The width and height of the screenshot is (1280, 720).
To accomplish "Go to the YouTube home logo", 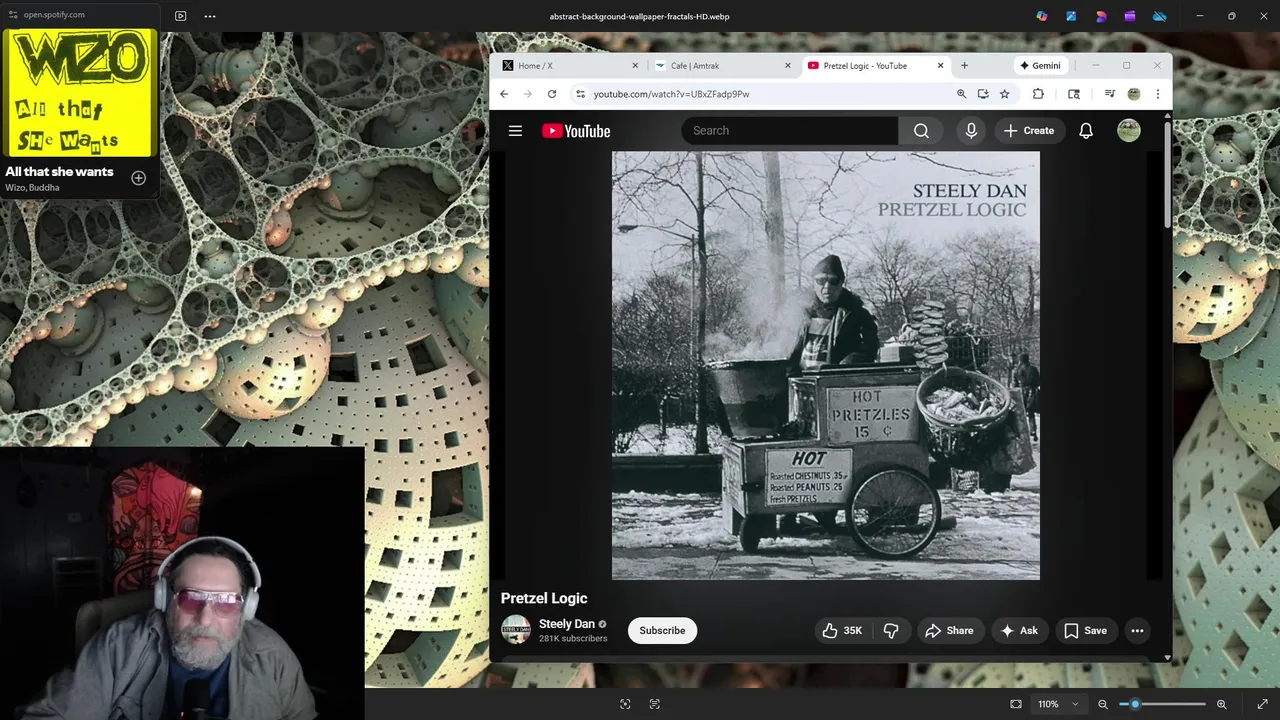I will (576, 131).
